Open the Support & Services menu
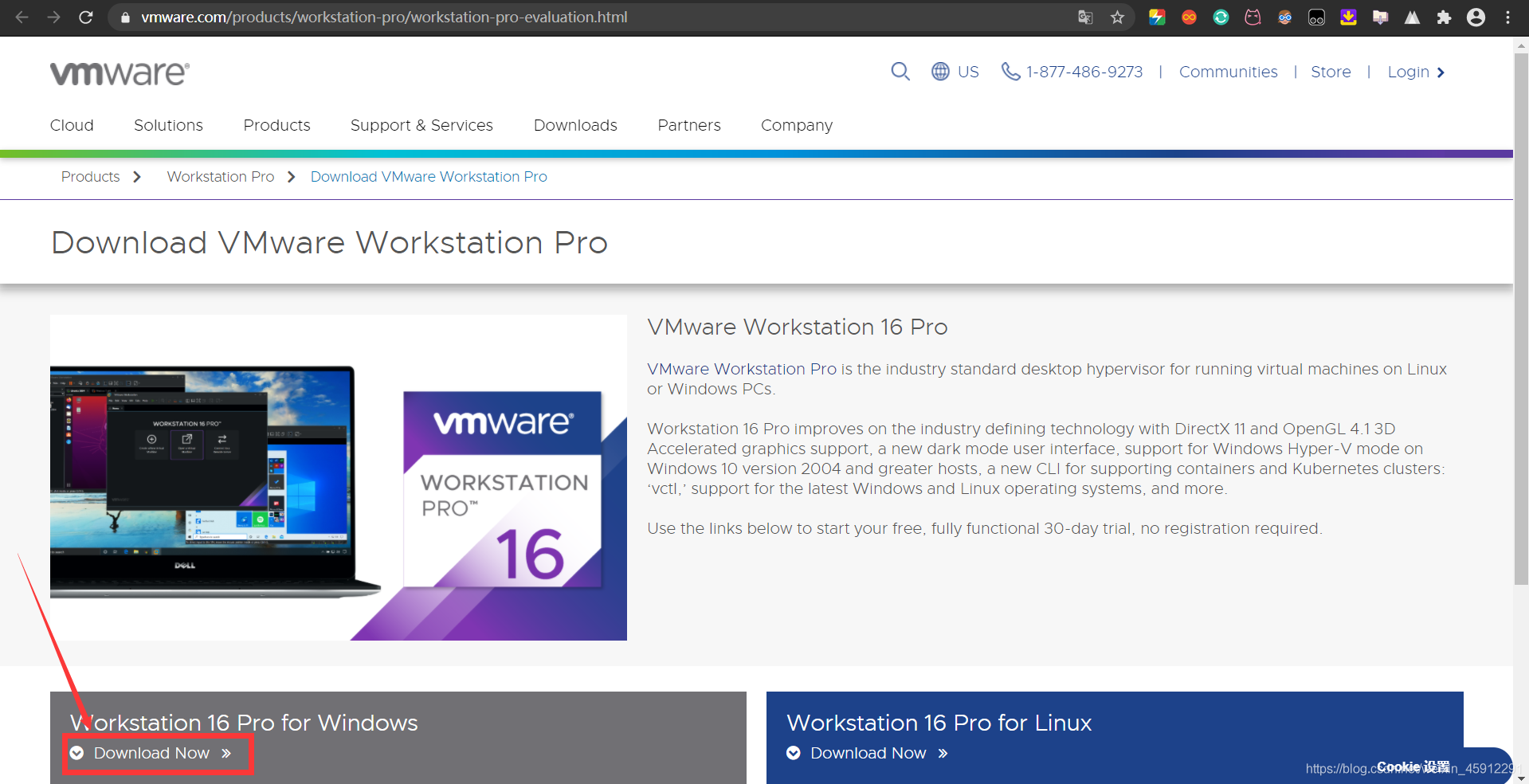The image size is (1529, 784). 421,125
